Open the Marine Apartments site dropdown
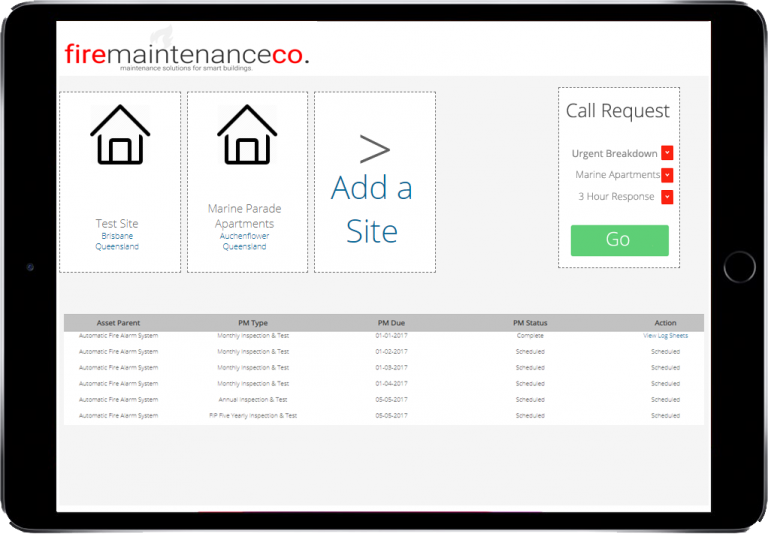The width and height of the screenshot is (768, 534). (667, 175)
